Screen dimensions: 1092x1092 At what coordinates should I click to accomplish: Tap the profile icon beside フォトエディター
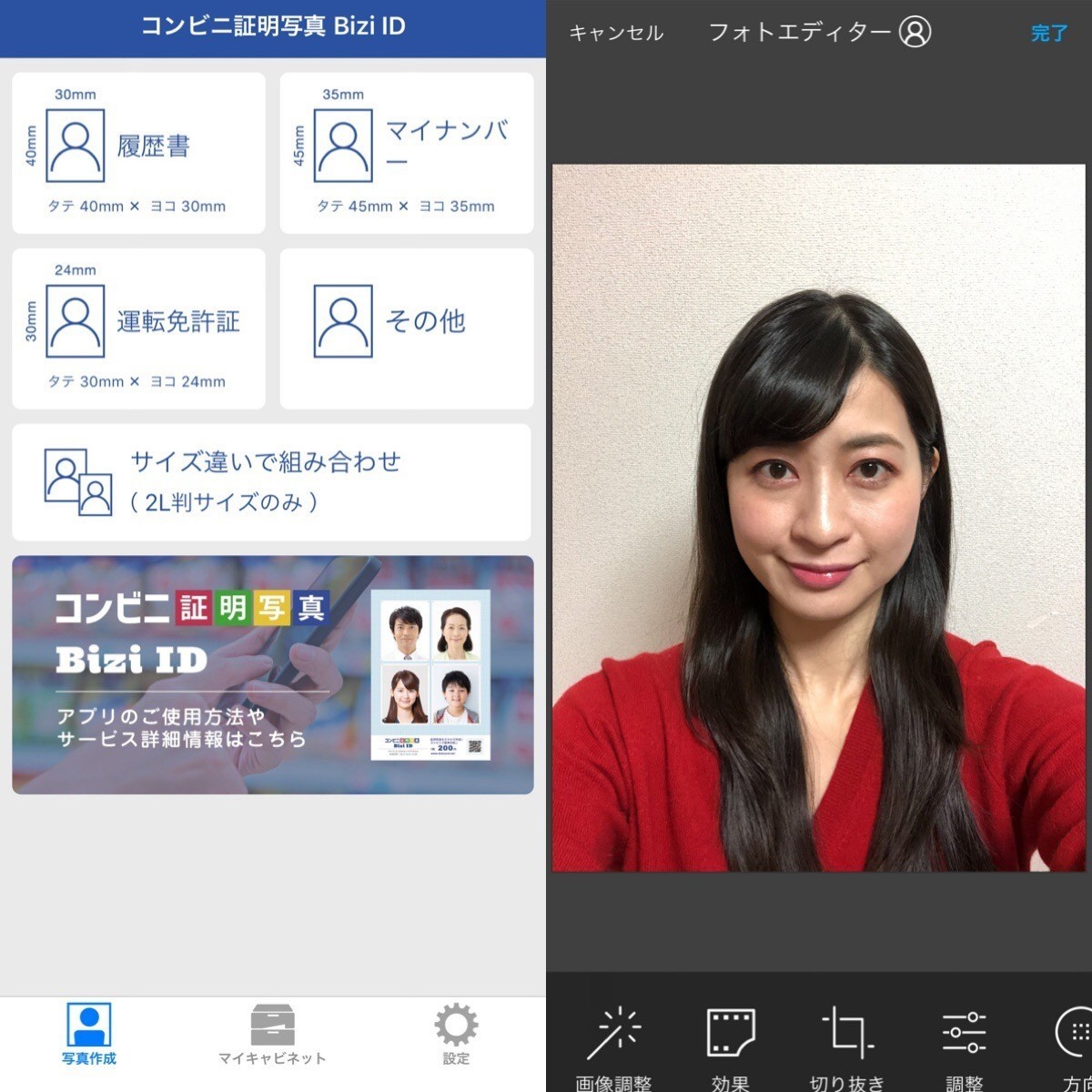[915, 32]
